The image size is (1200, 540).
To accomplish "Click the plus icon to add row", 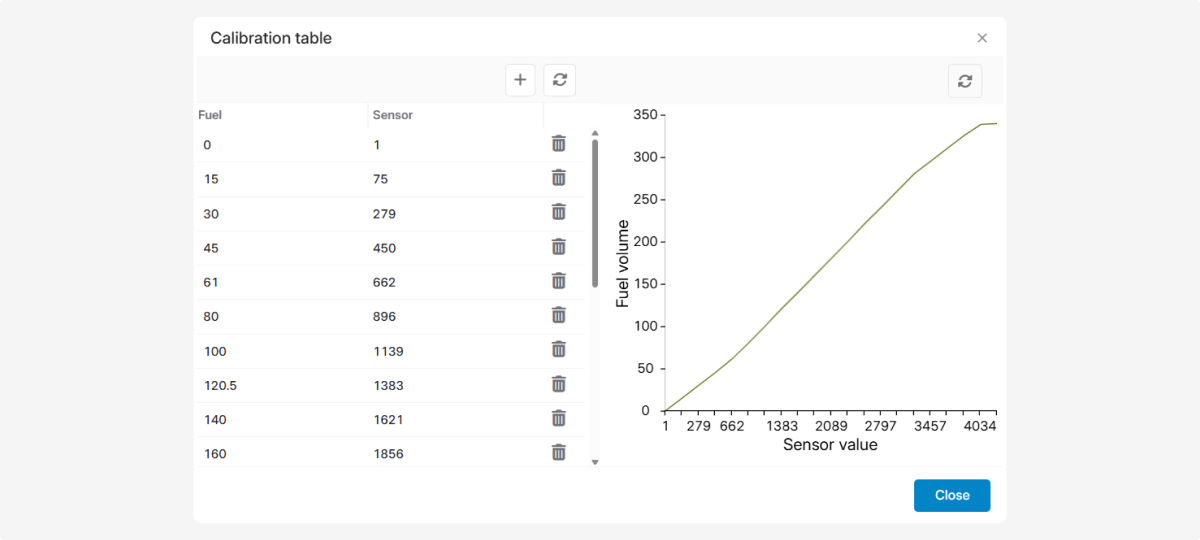I will tap(520, 80).
